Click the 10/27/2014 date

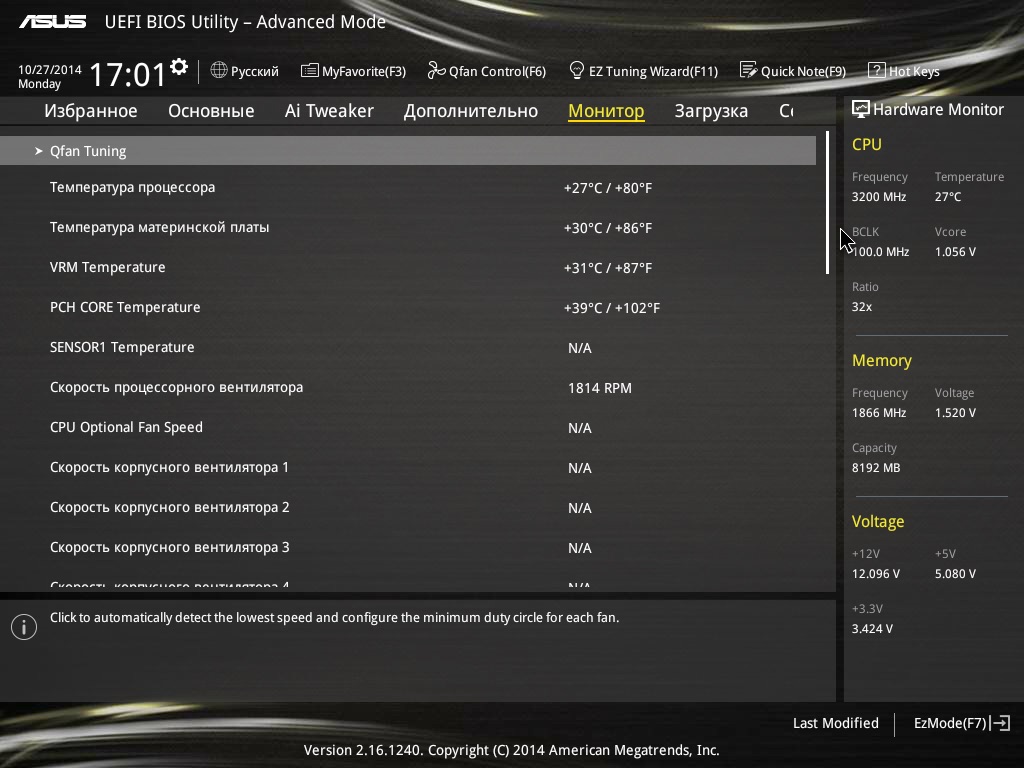[50, 69]
